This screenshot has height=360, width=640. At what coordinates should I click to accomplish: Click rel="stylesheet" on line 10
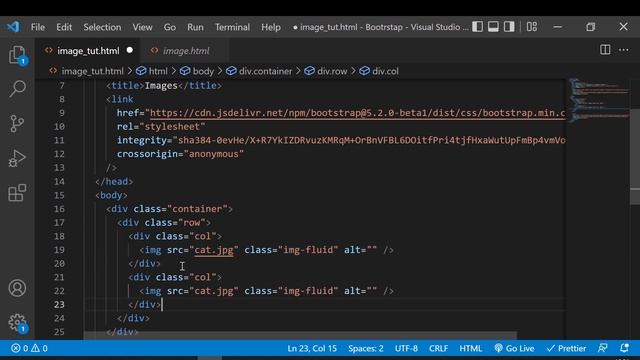[161, 127]
